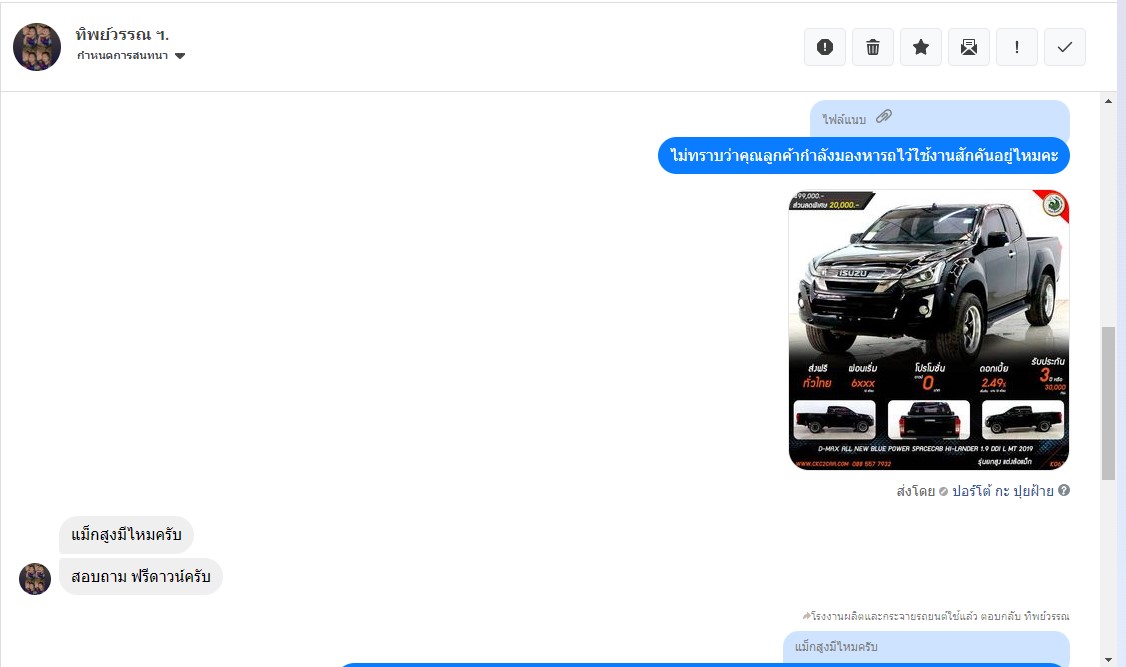Screen dimensions: 1126x667
Task: Select the ส่งโดย label under the image
Action: [x=915, y=491]
